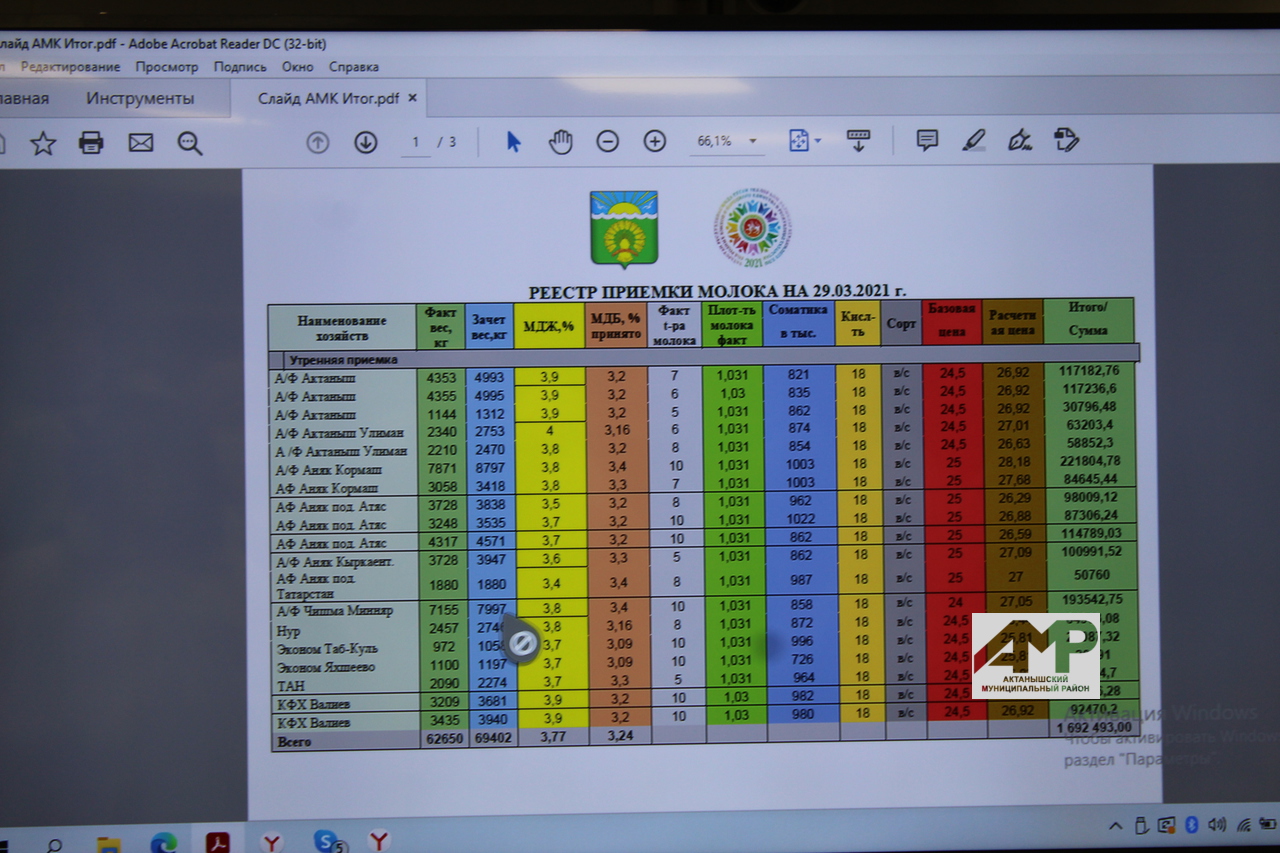The image size is (1280, 853).
Task: Zoom out with minus button
Action: 607,141
